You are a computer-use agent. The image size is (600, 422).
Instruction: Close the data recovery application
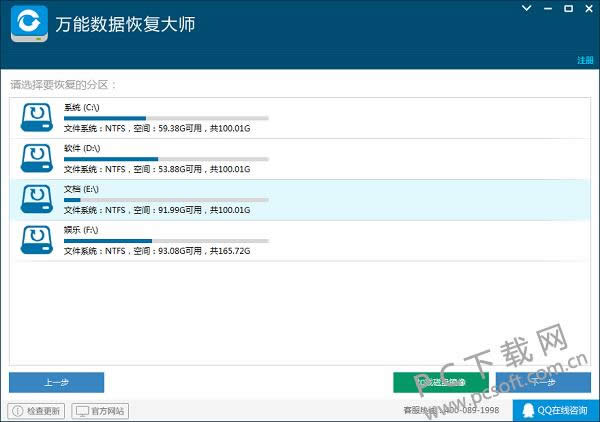click(x=589, y=8)
